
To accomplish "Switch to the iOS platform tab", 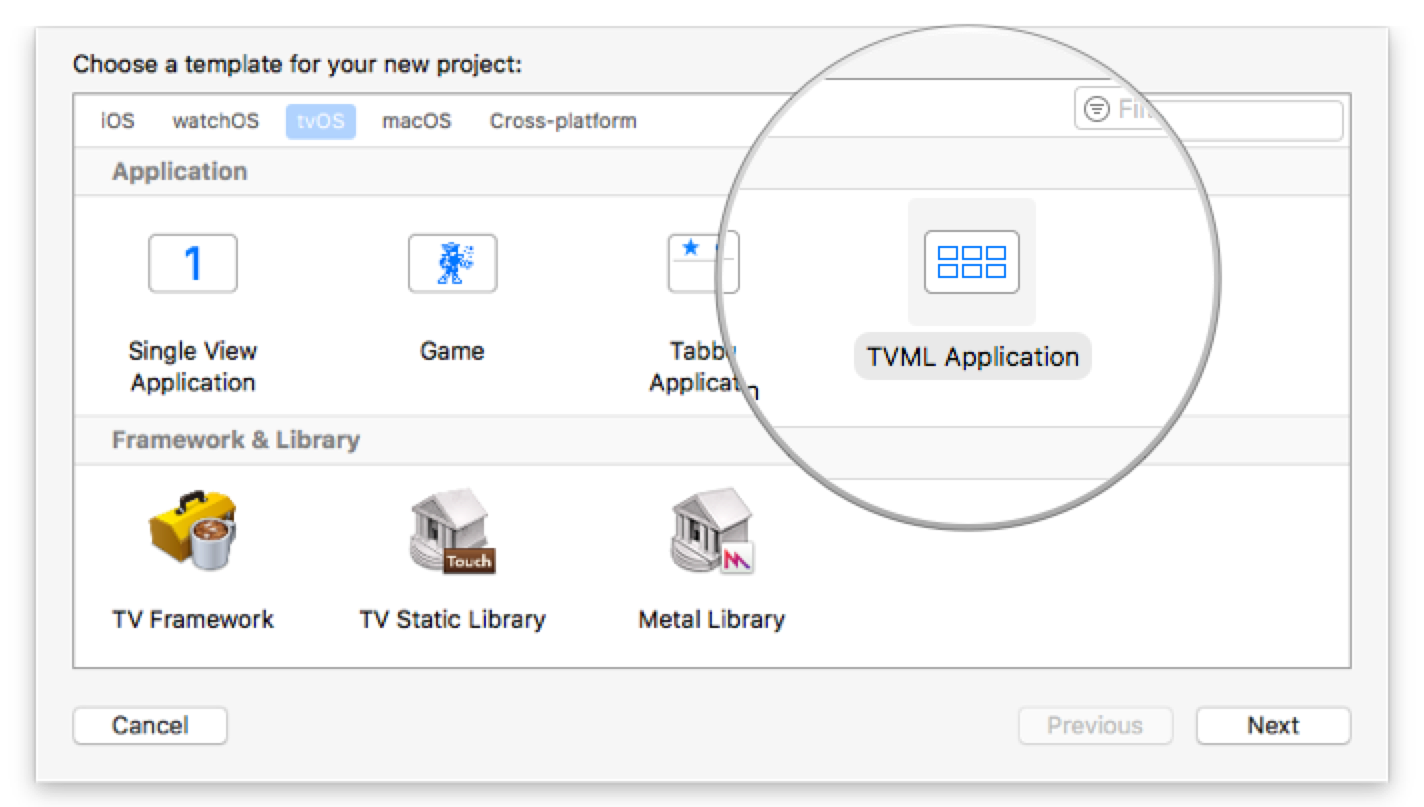I will tap(117, 121).
